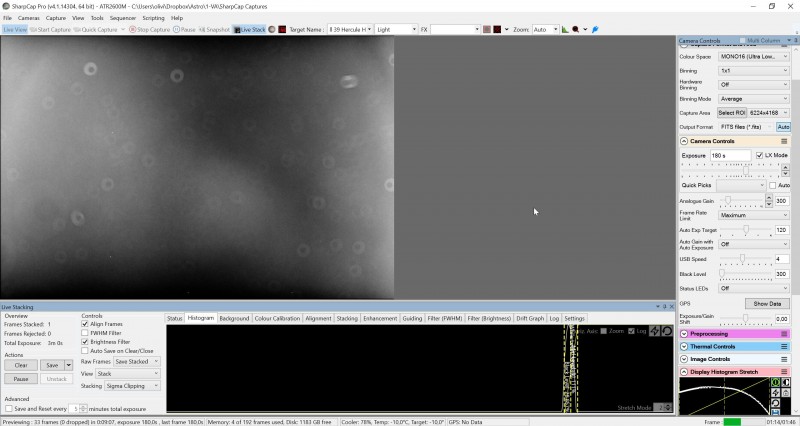
Task: Collapse the Display Histogram Stretch section
Action: click(684, 372)
